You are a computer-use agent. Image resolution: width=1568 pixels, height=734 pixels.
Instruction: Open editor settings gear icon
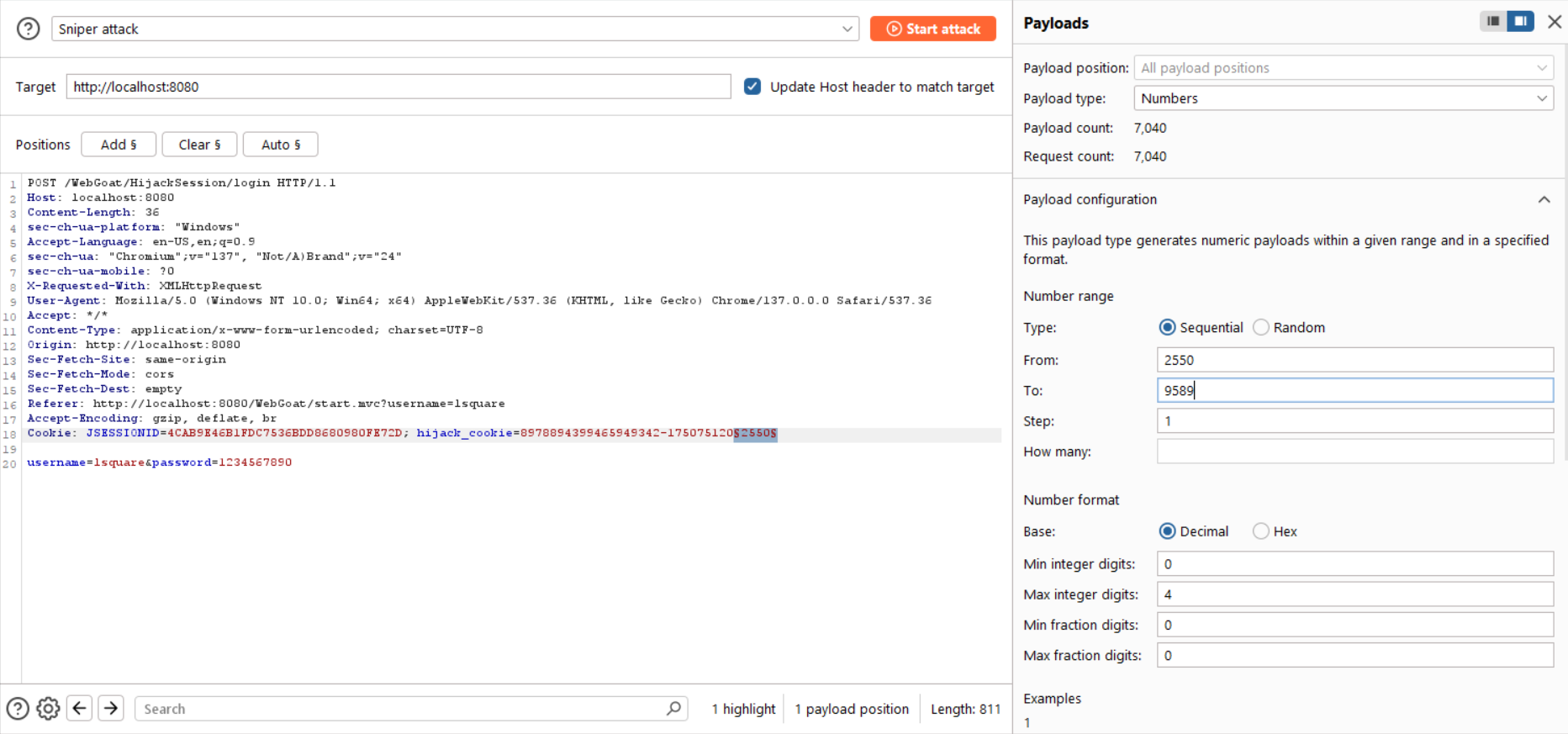click(48, 709)
